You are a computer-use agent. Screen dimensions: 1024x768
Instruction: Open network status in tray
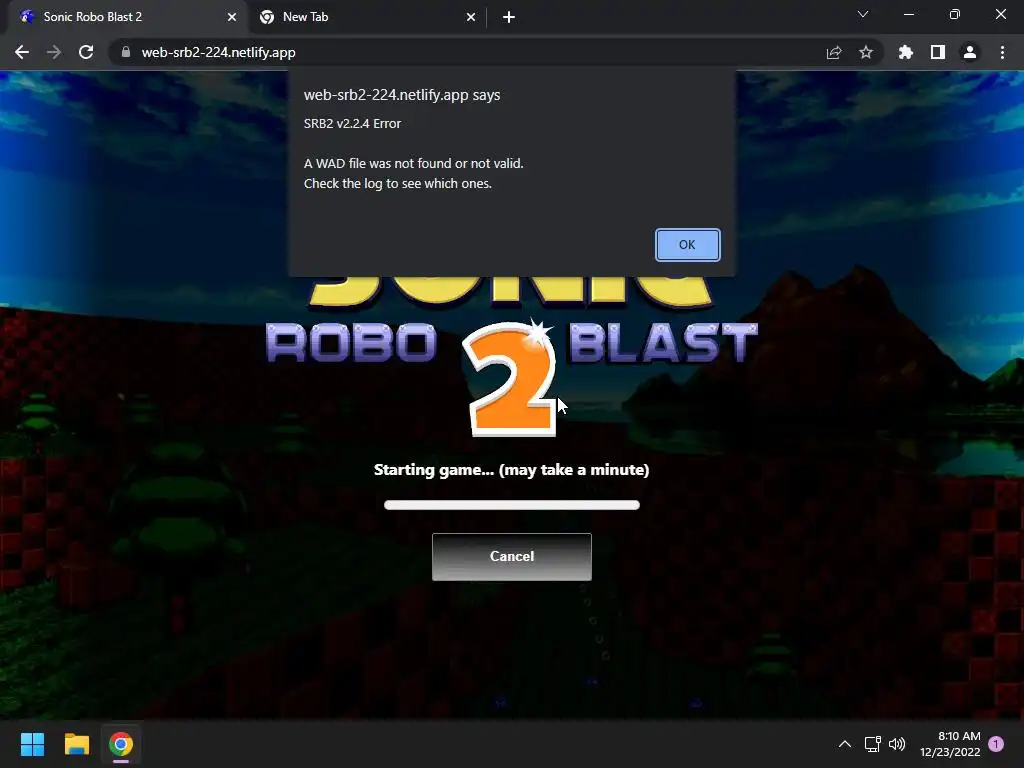click(x=872, y=744)
